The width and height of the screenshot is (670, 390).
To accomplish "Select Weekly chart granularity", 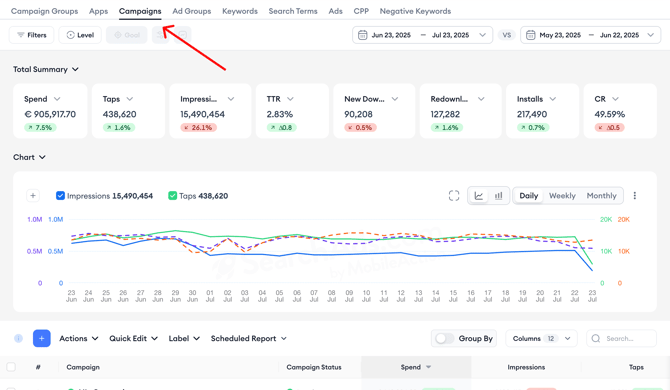I will coord(562,196).
